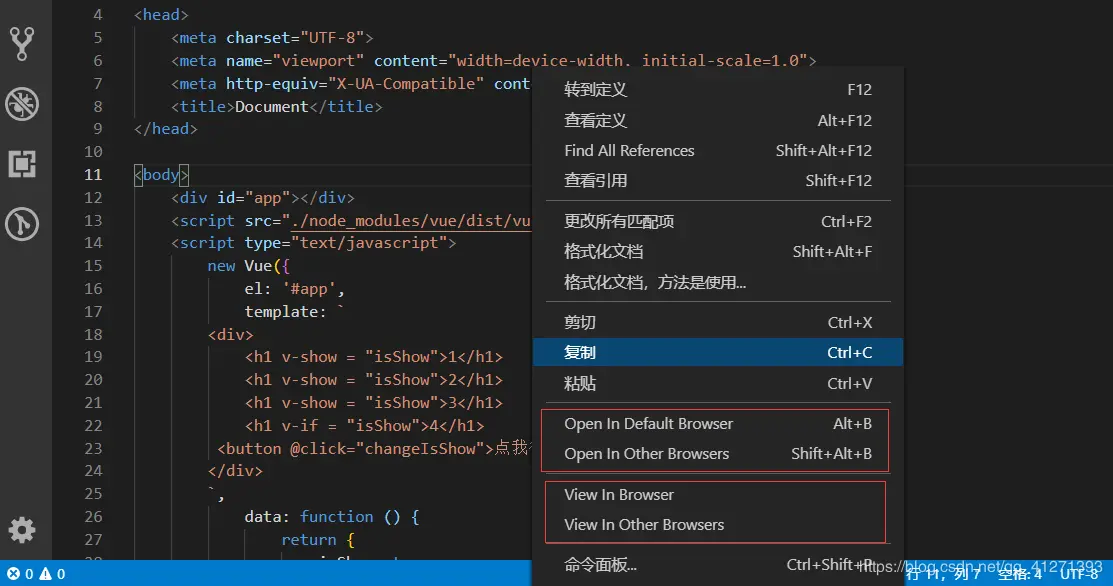
Task: Choose 剪切 from the context menu
Action: coord(718,323)
